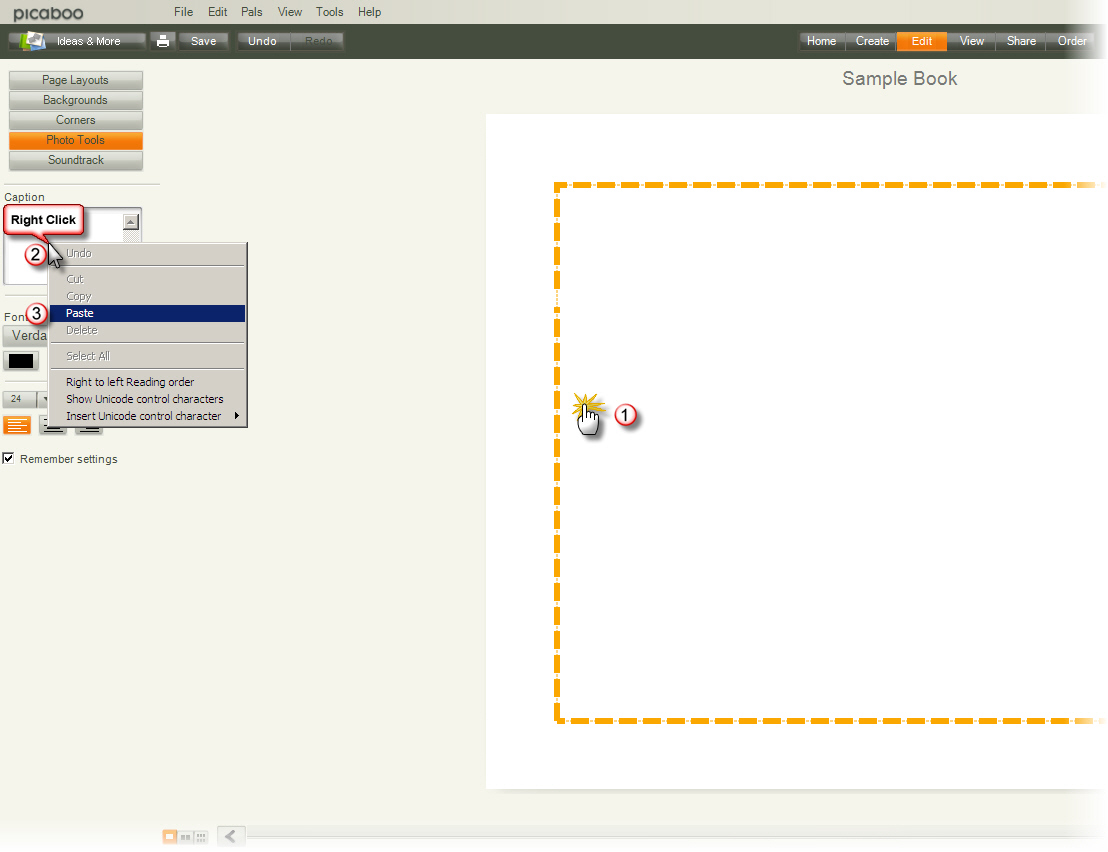Click the Save button
Viewport: 1108px width, 852px height.
(203, 41)
